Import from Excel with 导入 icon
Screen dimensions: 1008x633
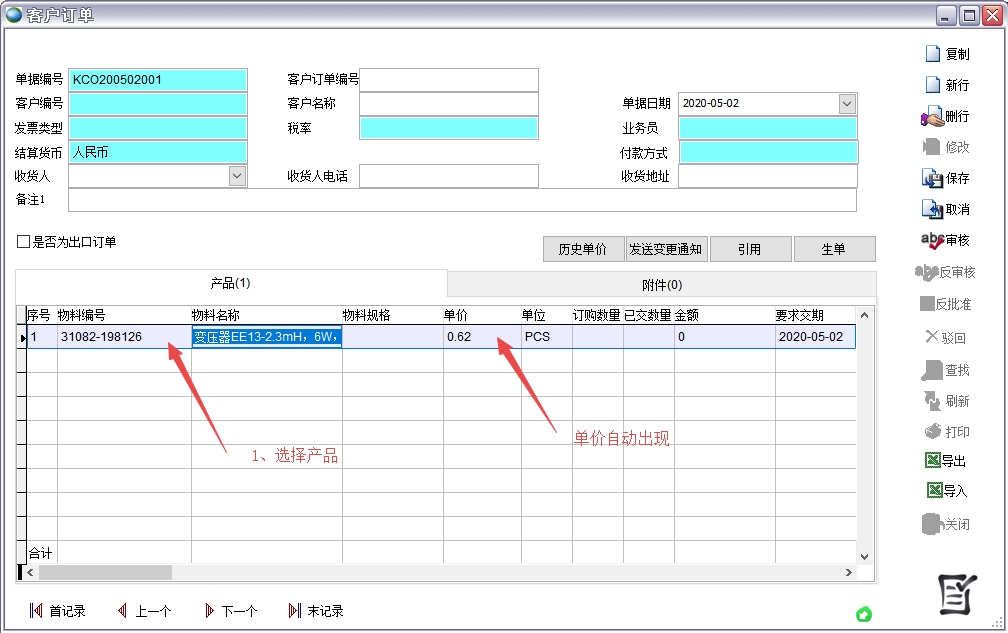932,491
